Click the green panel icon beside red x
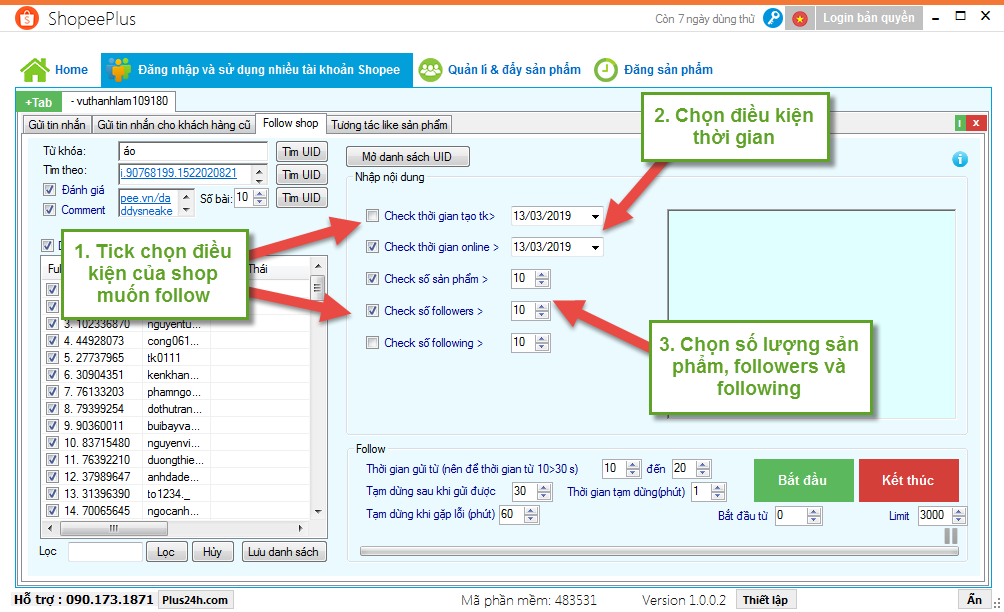The image size is (1004, 612). [x=960, y=123]
